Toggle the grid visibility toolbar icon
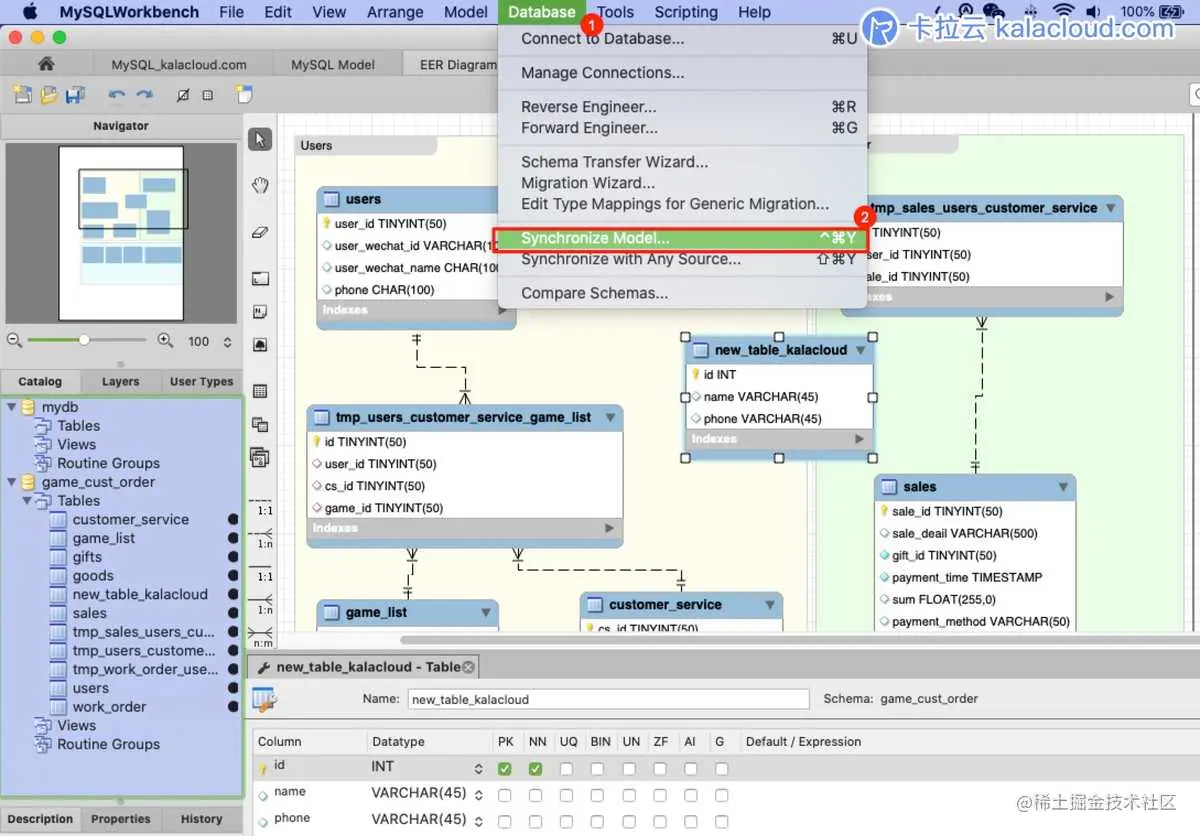This screenshot has height=836, width=1200. click(182, 96)
